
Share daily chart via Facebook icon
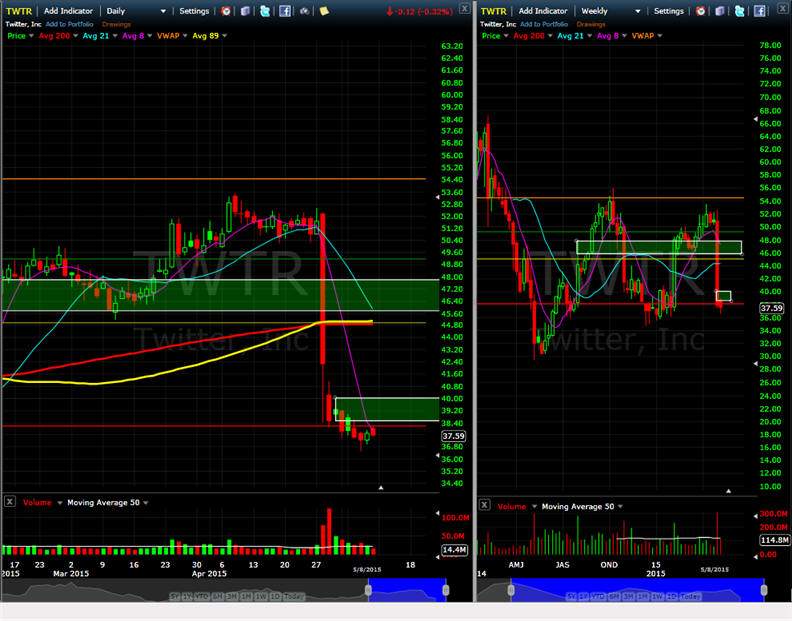point(285,11)
